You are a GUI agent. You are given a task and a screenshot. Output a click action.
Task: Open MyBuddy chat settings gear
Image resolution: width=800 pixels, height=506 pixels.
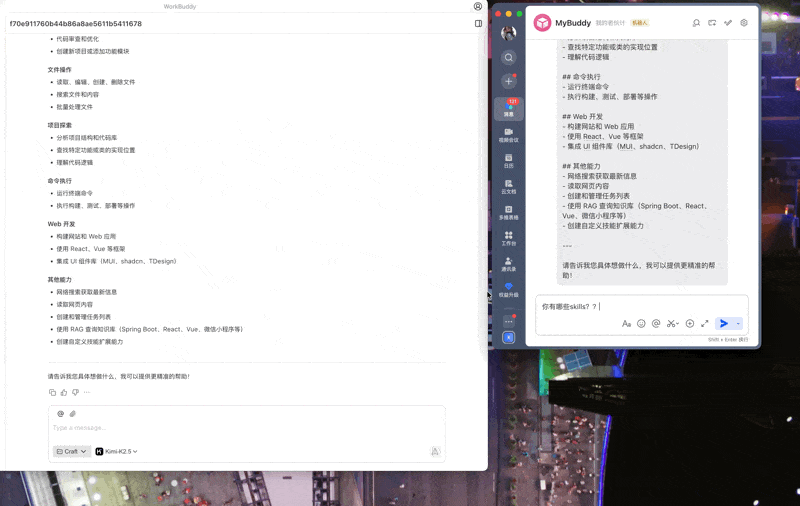[x=744, y=23]
